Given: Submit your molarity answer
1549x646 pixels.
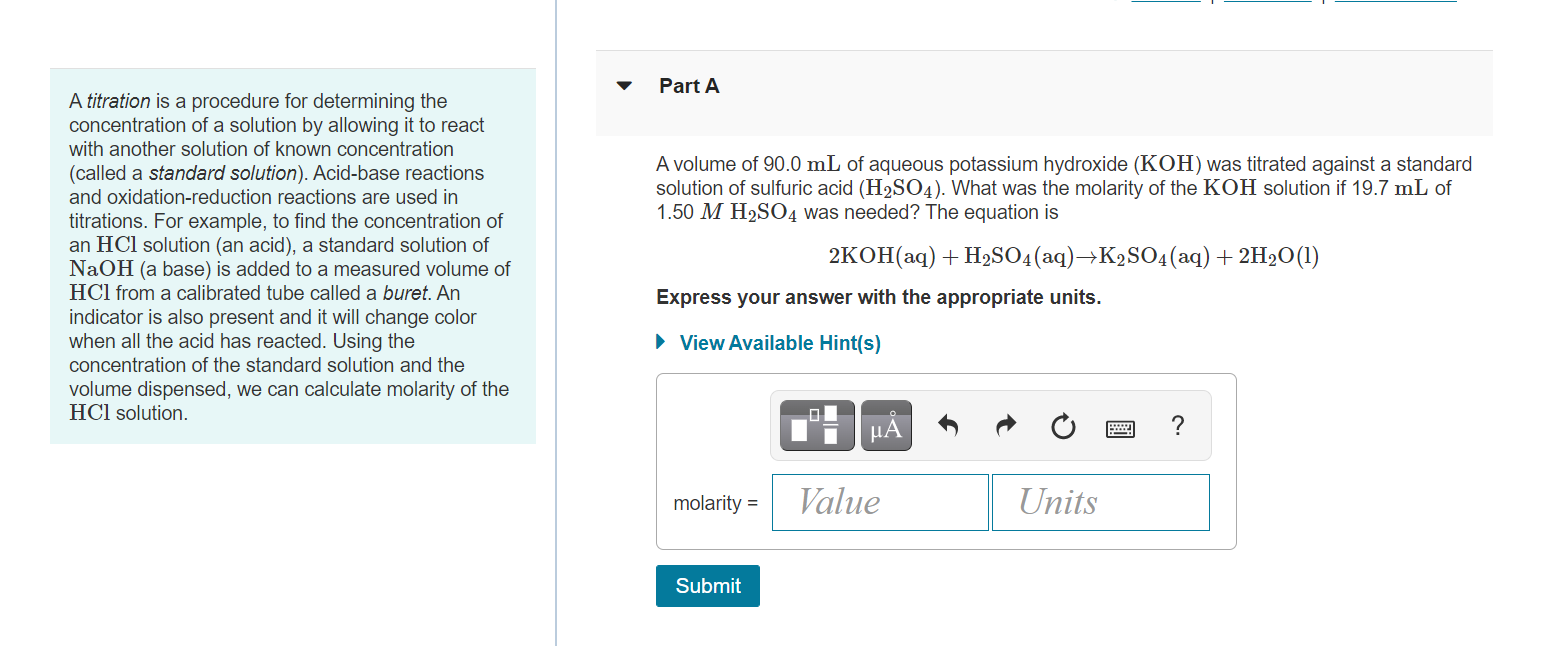Looking at the screenshot, I should click(x=707, y=586).
